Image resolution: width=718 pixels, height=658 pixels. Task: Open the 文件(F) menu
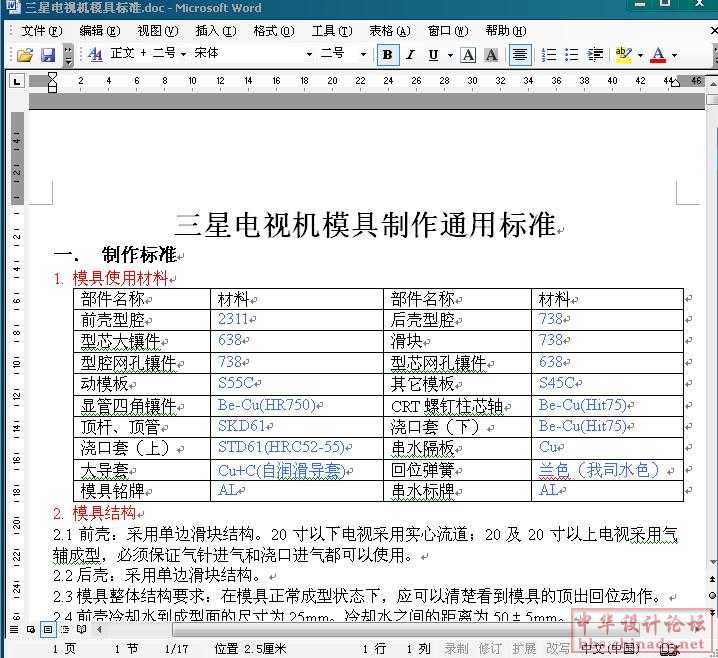coord(41,31)
